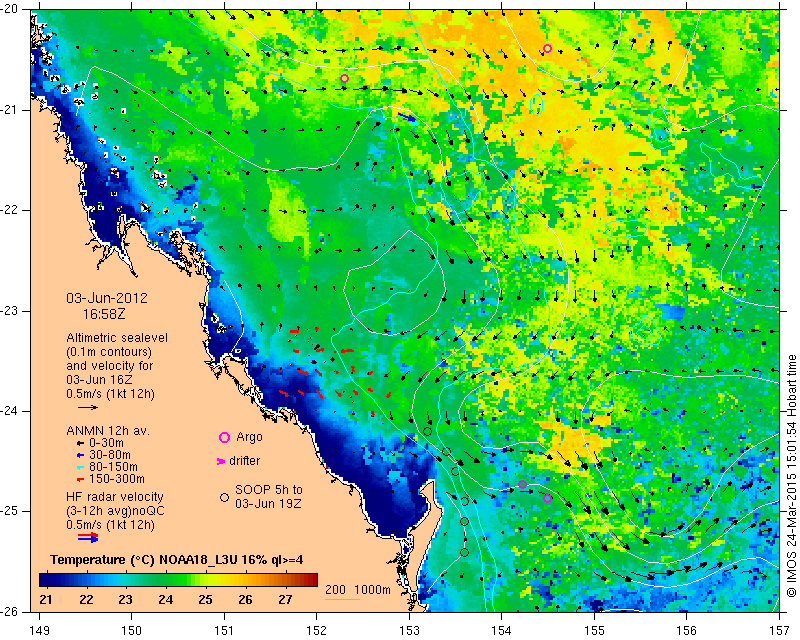Screen dimensions: 800x640
Task: Click the longitude axis label 157
Action: click(780, 631)
